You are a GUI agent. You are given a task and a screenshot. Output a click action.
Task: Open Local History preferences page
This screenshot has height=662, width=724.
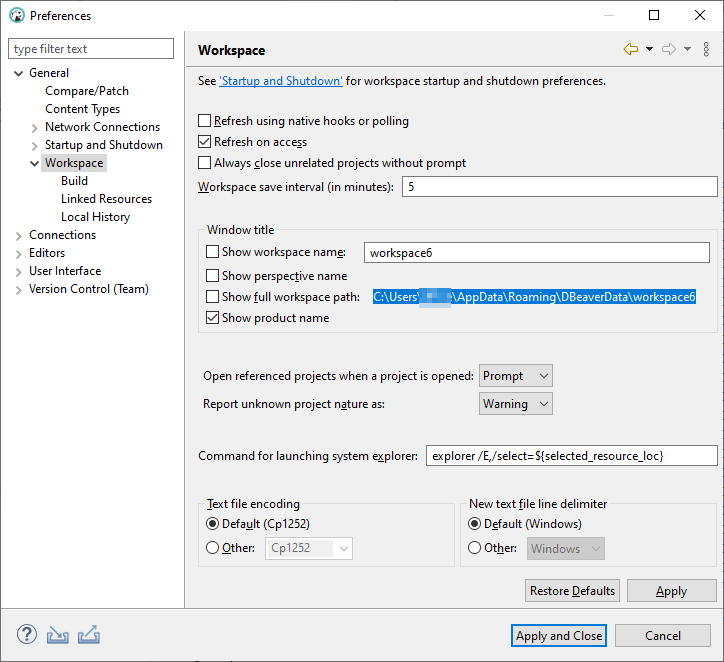click(96, 217)
